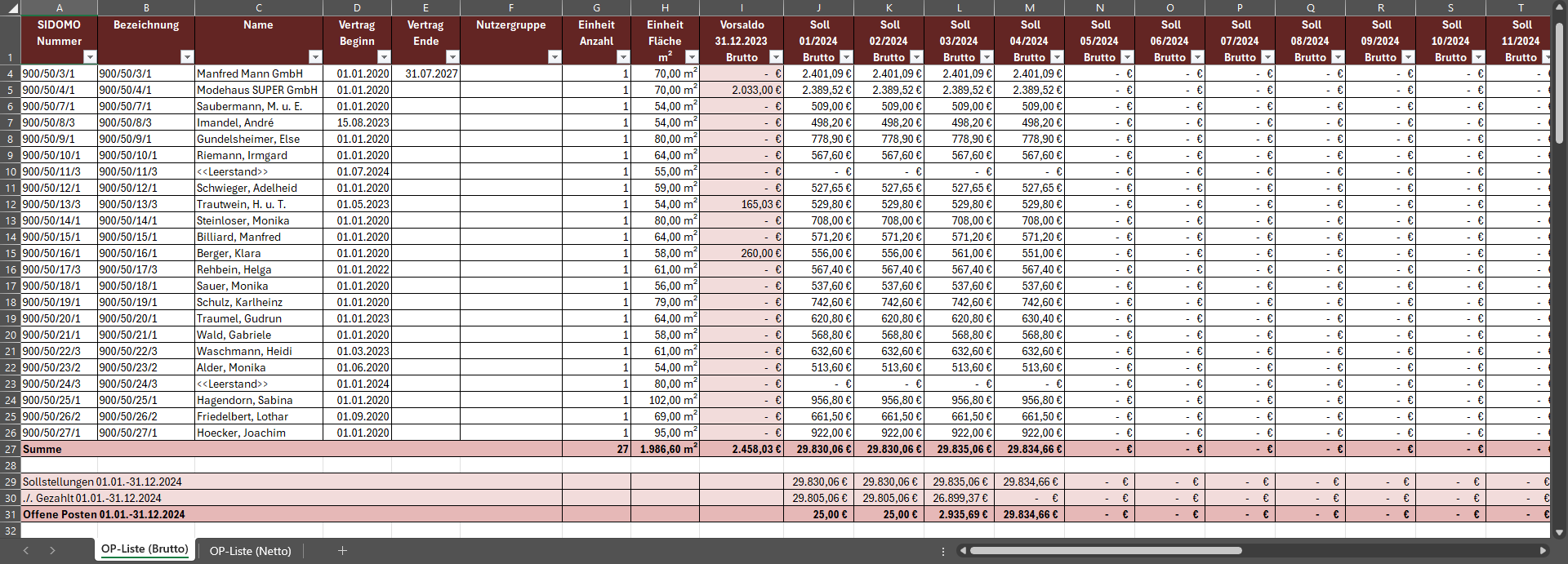The width and height of the screenshot is (1568, 564).
Task: Open filter dropdown for Soll 04/2024 column
Action: pyautogui.click(x=1057, y=57)
